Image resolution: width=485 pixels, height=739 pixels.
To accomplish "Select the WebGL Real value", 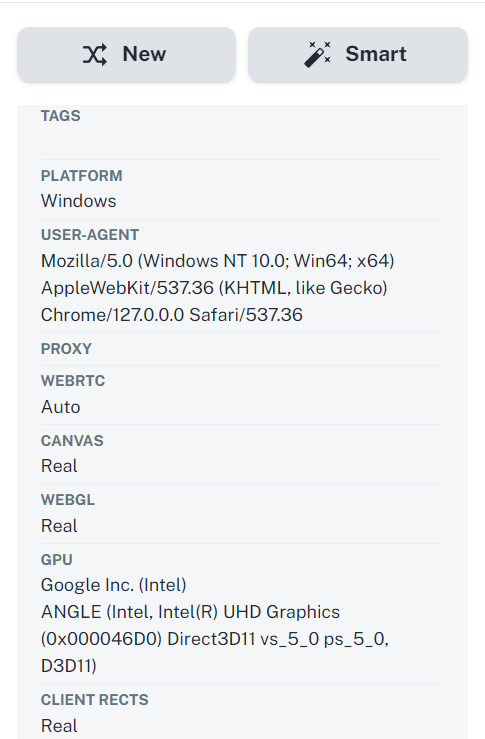I will [x=59, y=526].
